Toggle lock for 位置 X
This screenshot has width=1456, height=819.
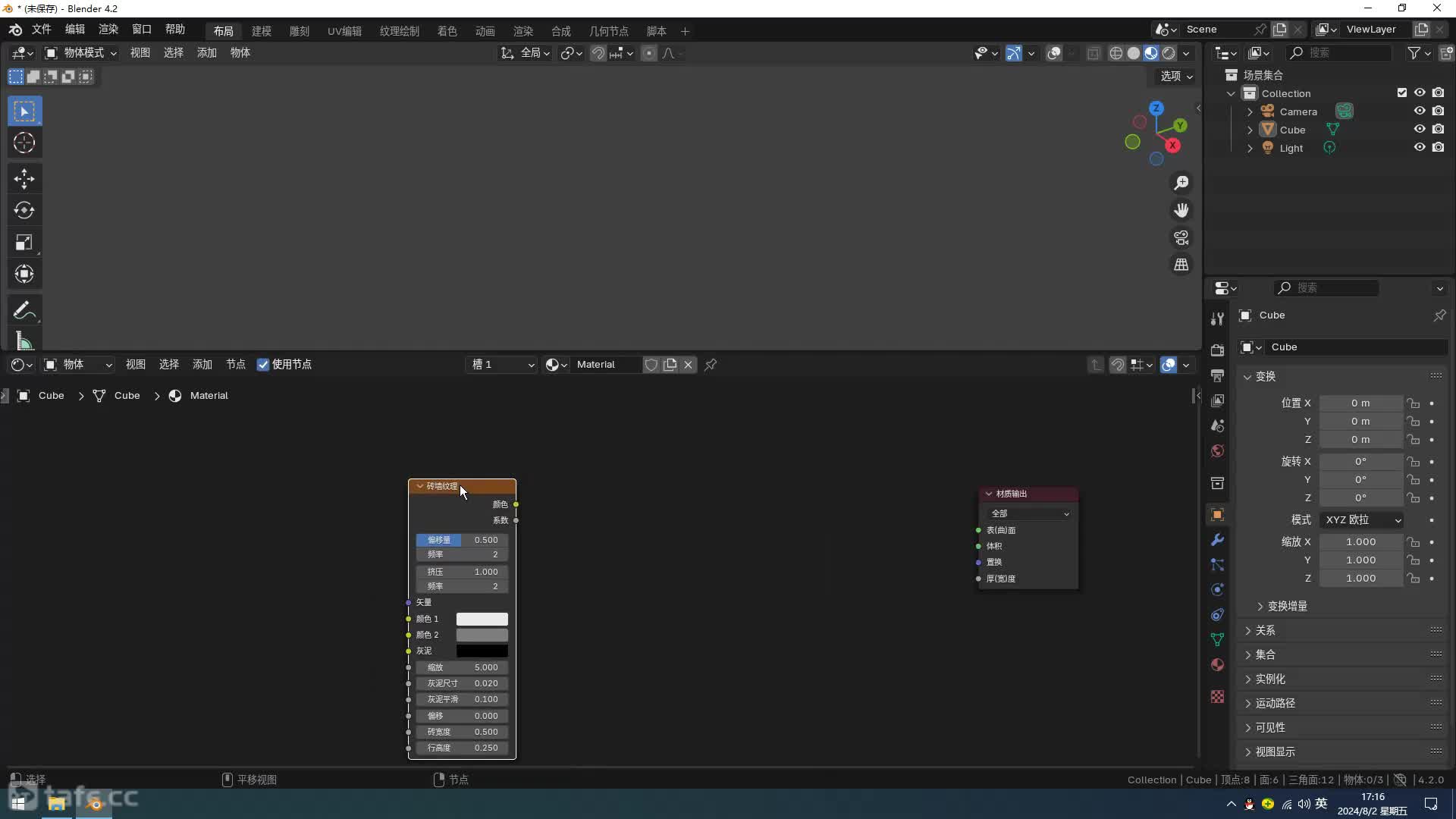pos(1414,403)
